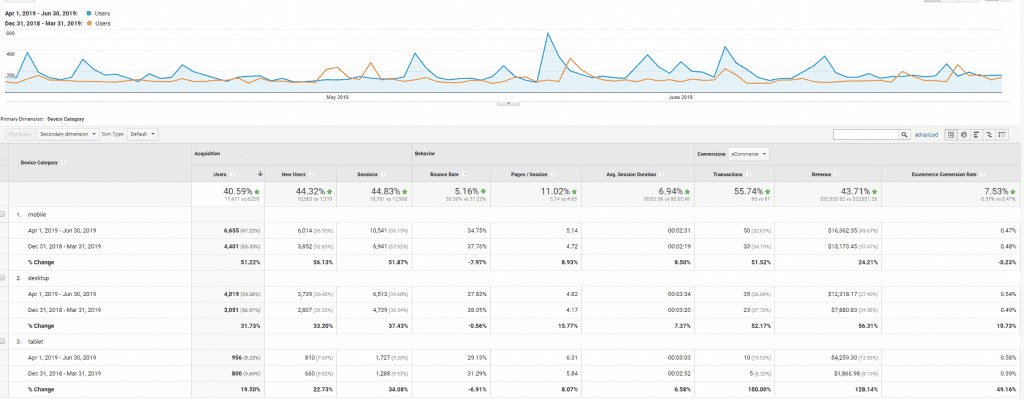Click the Plot Rows button
Viewport: 1024px width, 400px height.
pyautogui.click(x=19, y=133)
